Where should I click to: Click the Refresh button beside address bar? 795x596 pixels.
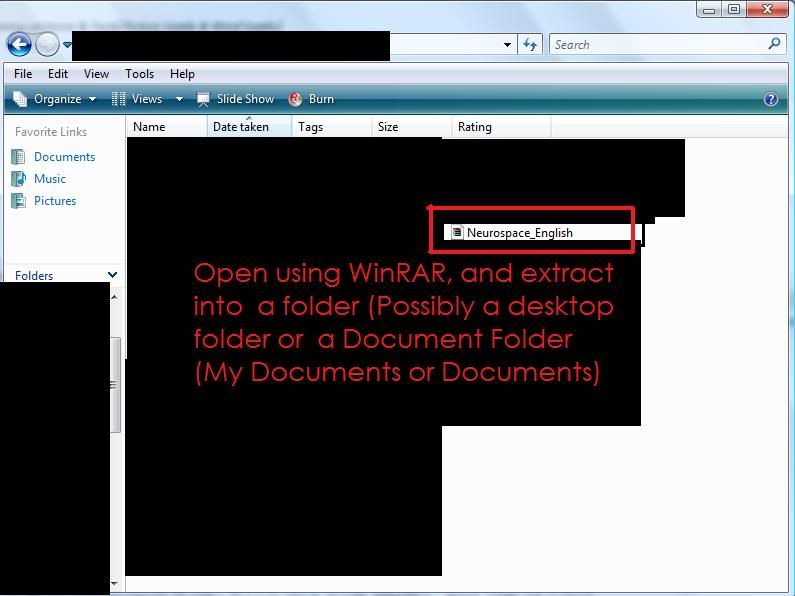click(x=530, y=44)
